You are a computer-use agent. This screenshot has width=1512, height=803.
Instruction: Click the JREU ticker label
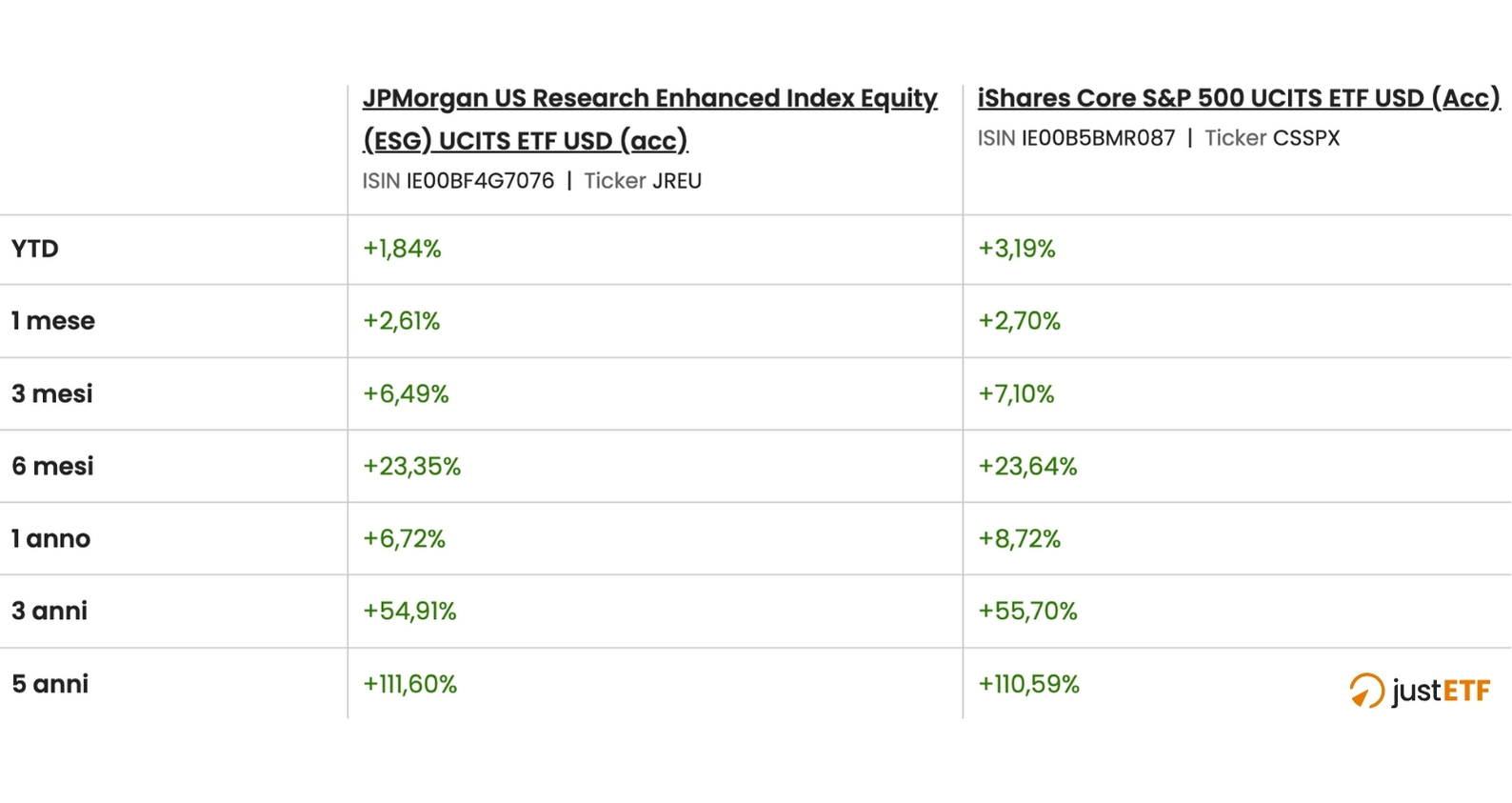(x=676, y=181)
